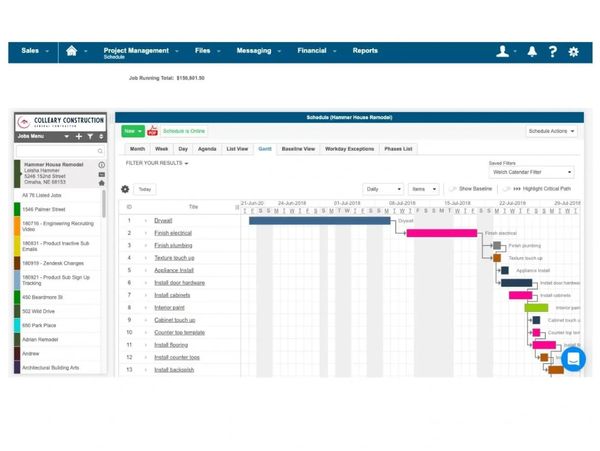Open Welch Calendar Filter saved filters dropdown
The image size is (600, 451).
click(x=530, y=173)
